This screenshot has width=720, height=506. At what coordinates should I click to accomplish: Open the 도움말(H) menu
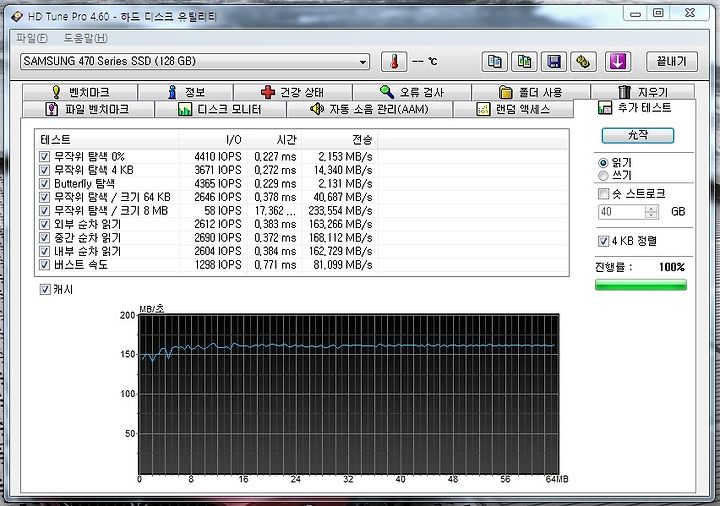(85, 38)
